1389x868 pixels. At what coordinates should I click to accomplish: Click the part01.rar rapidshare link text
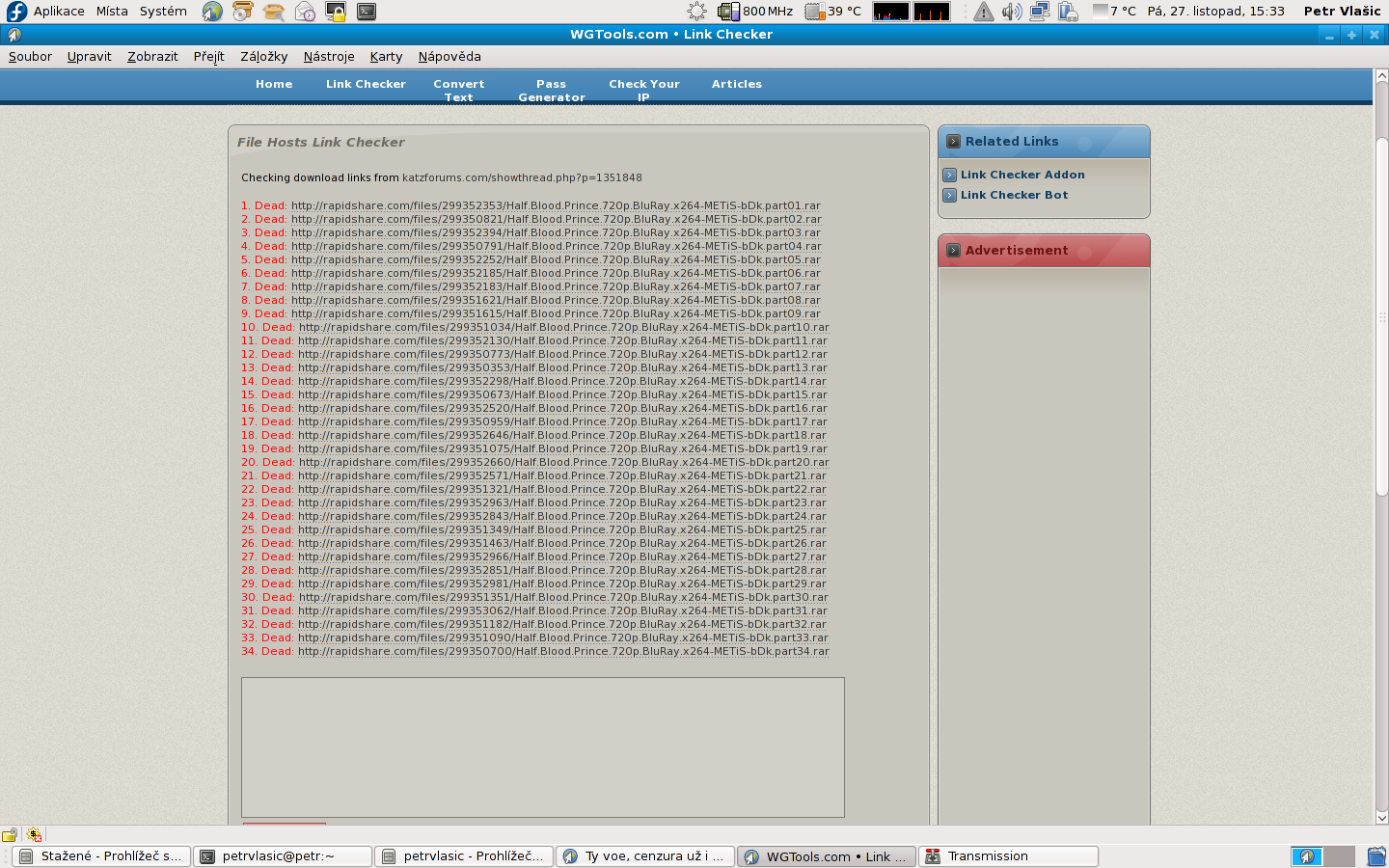[556, 205]
